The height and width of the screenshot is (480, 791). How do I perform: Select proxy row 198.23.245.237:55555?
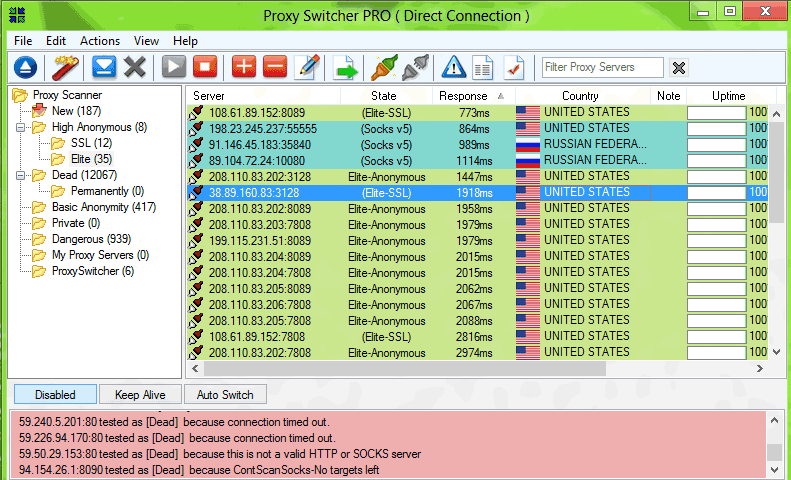pyautogui.click(x=477, y=129)
